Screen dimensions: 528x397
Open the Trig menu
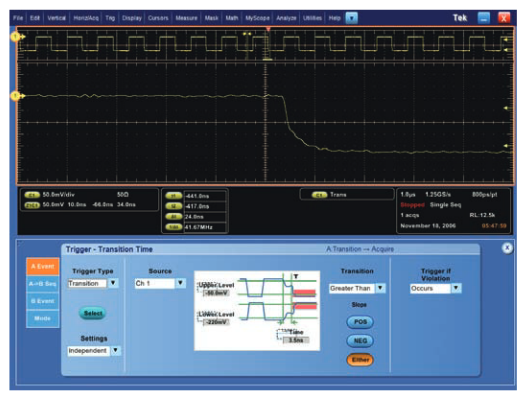(x=110, y=18)
